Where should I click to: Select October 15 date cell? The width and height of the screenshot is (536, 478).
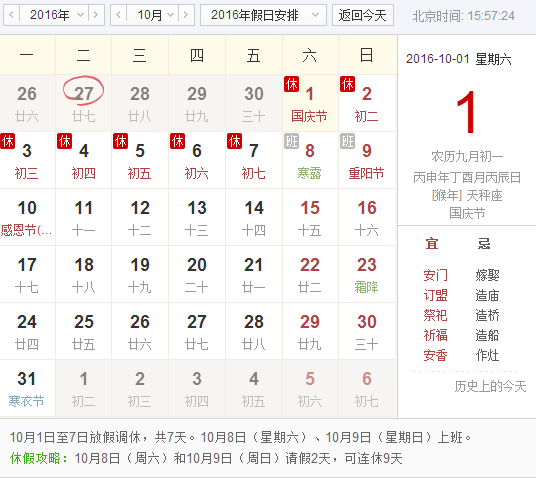pyautogui.click(x=310, y=217)
